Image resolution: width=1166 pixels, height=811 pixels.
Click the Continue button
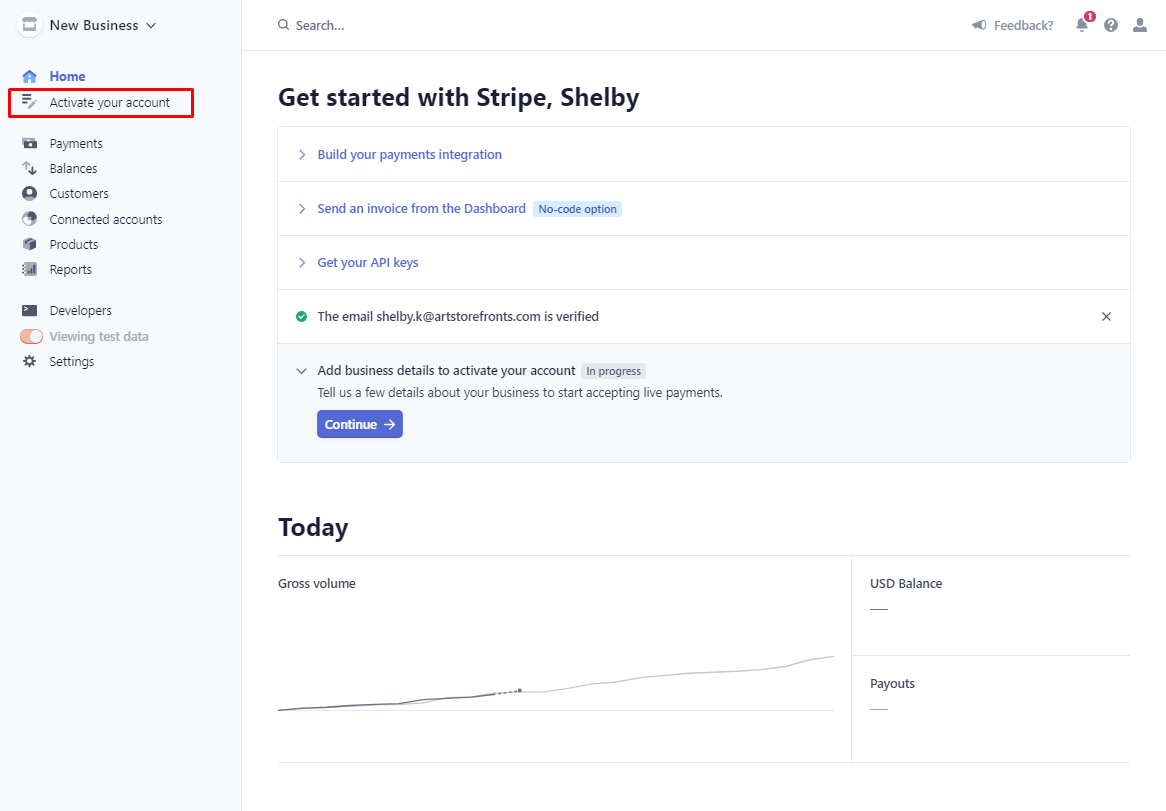(x=360, y=424)
